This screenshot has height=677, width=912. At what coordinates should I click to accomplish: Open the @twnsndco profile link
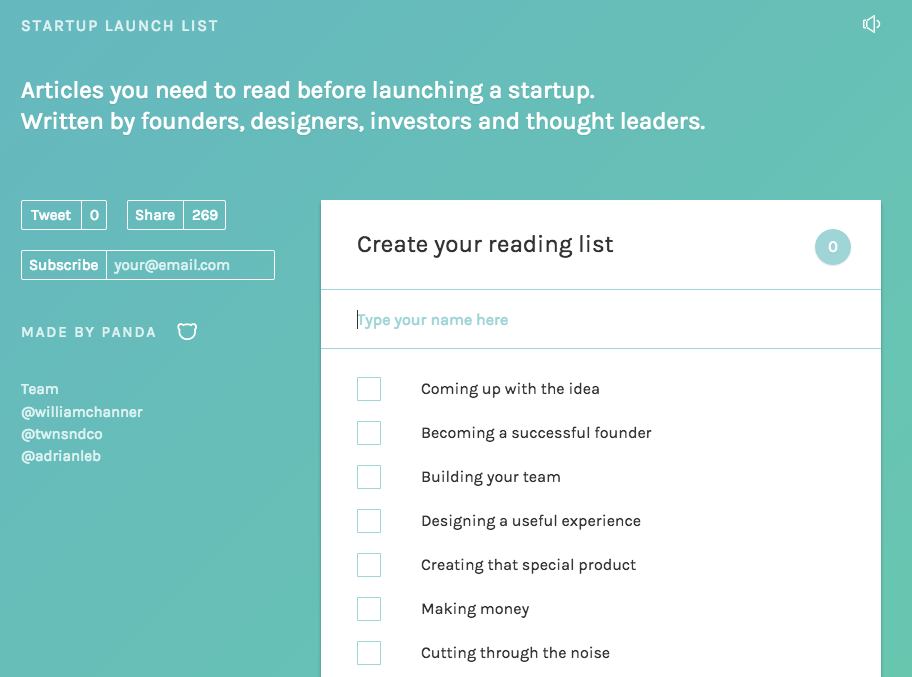(62, 434)
